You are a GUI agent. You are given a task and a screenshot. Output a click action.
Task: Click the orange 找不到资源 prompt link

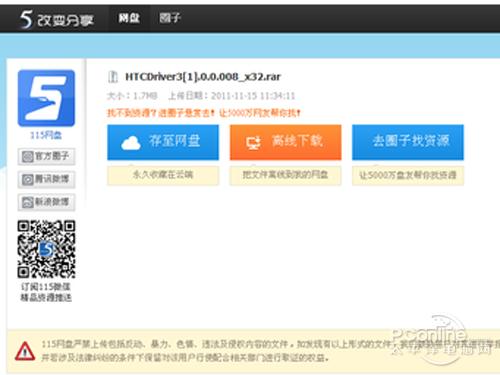tap(203, 113)
